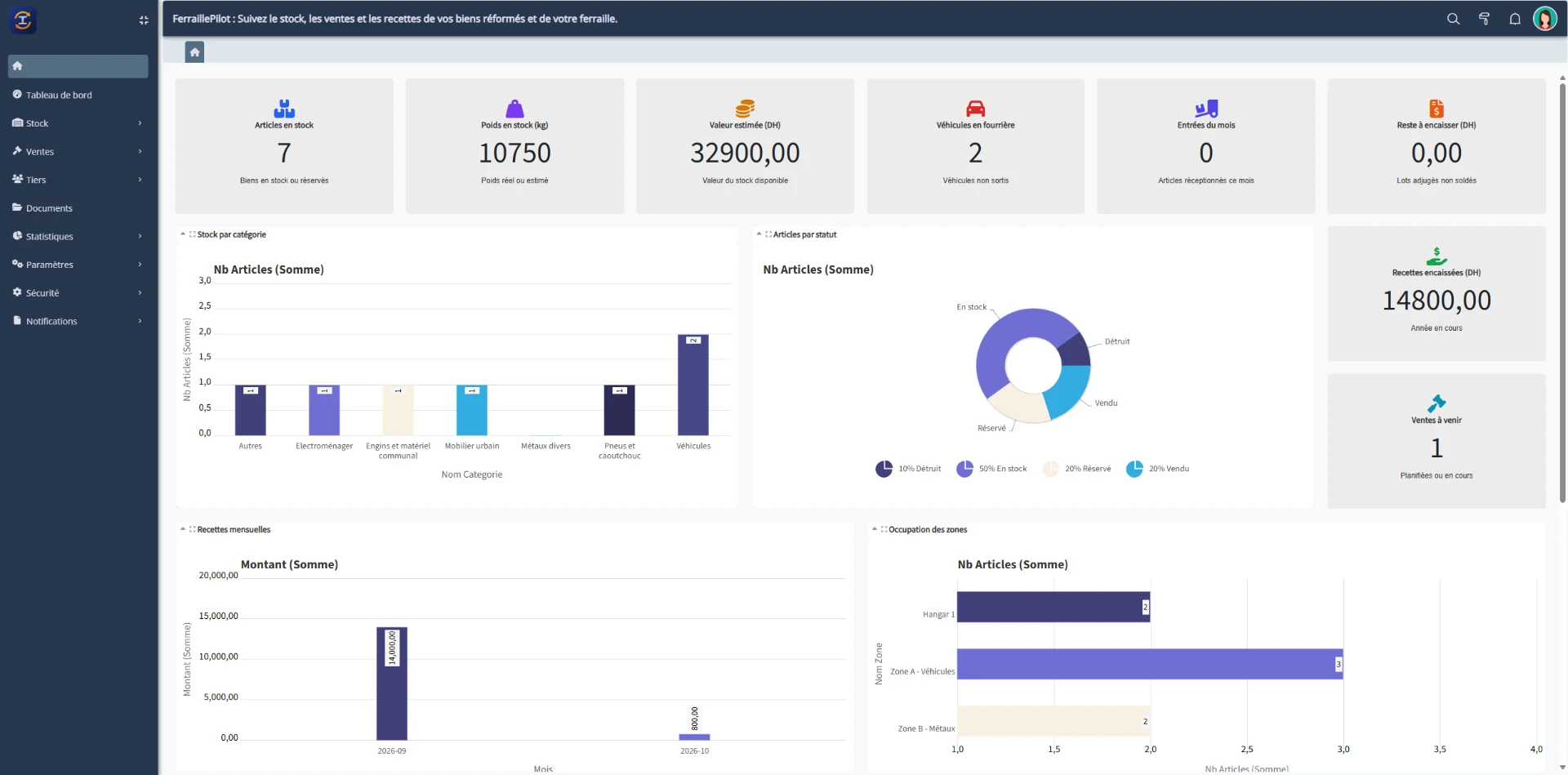Screen dimensions: 1568x775
Task: Click the FerraillePilot app logo
Action: click(x=23, y=20)
